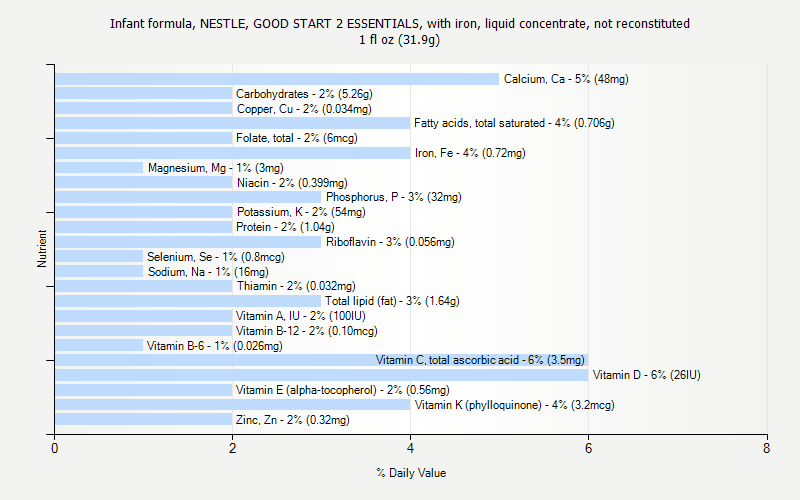This screenshot has height=500, width=800.
Task: Click the Sodium bar
Action: click(x=99, y=271)
